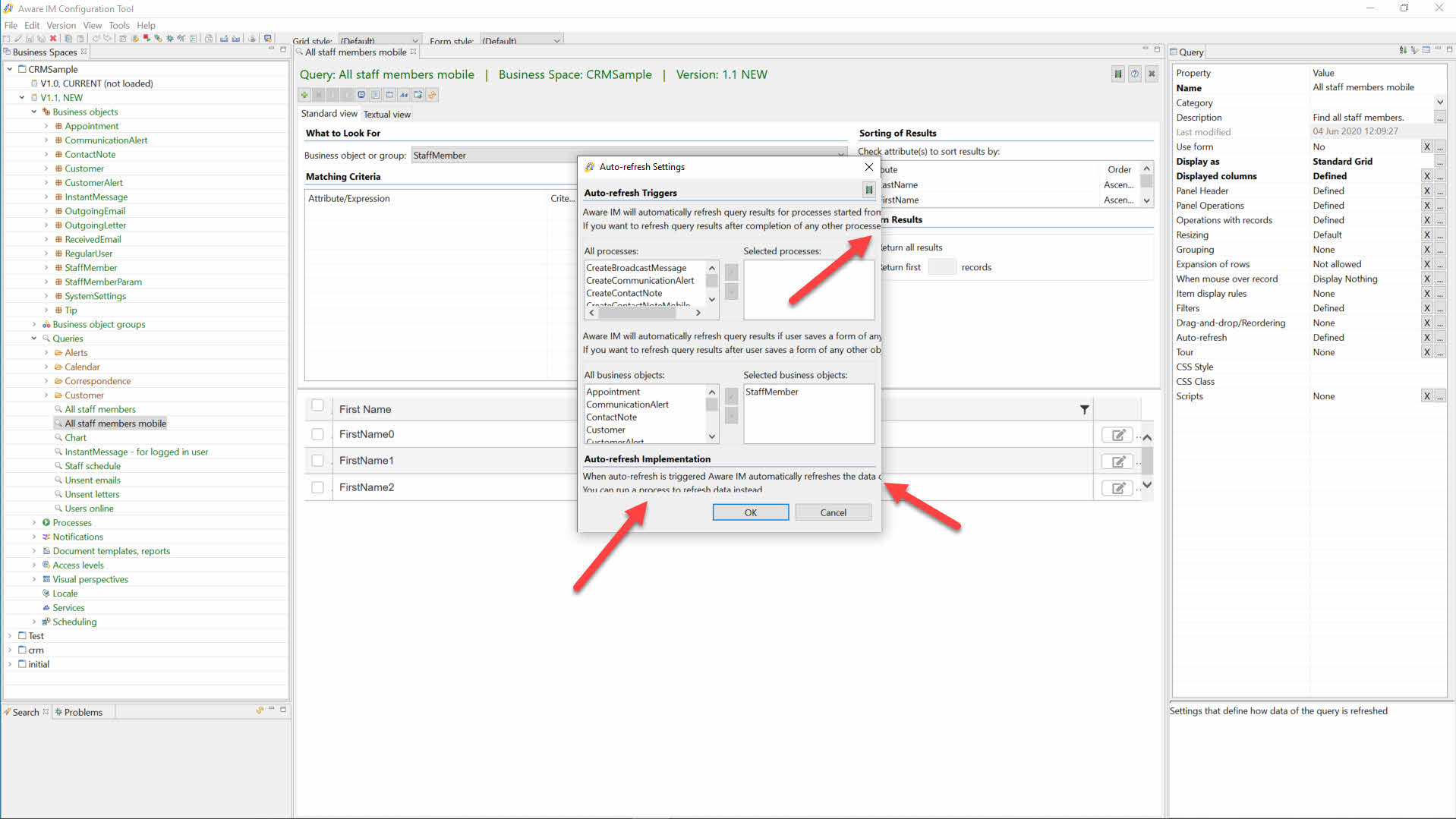Toggle the select-all checkbox beside First Name
This screenshot has width=1456, height=819.
pos(317,406)
